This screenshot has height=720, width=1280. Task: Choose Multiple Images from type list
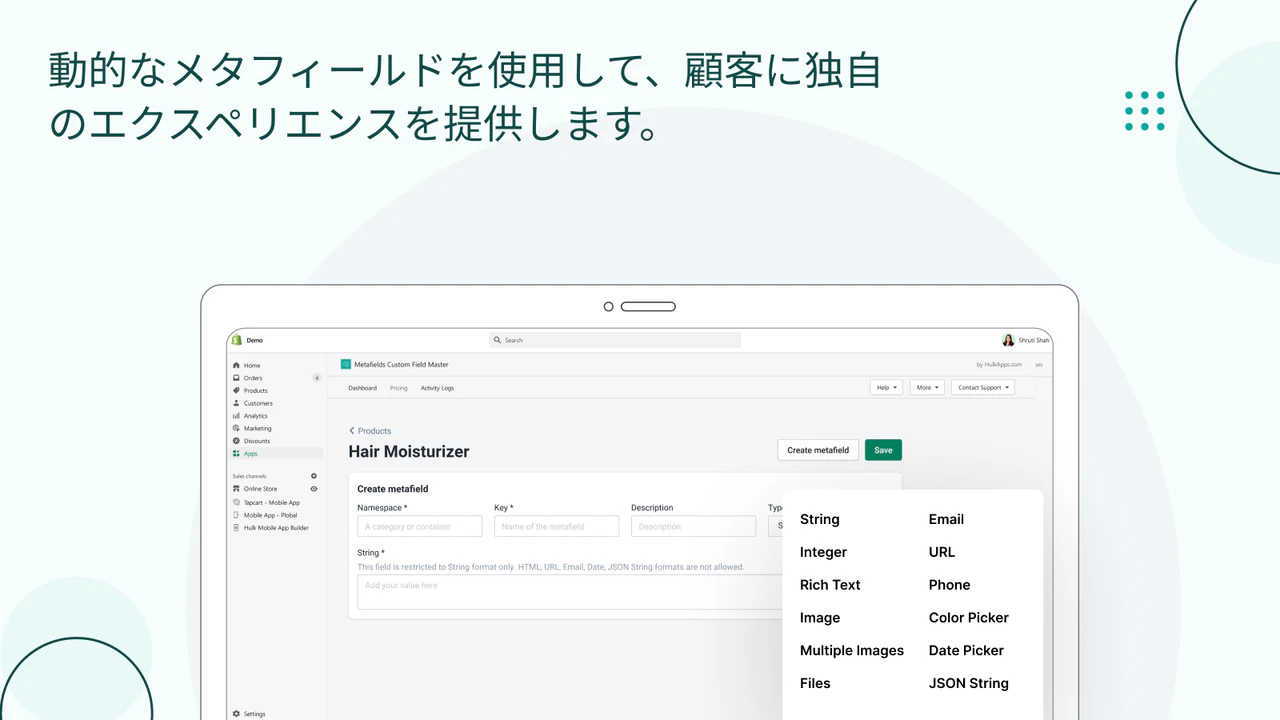[x=852, y=651]
